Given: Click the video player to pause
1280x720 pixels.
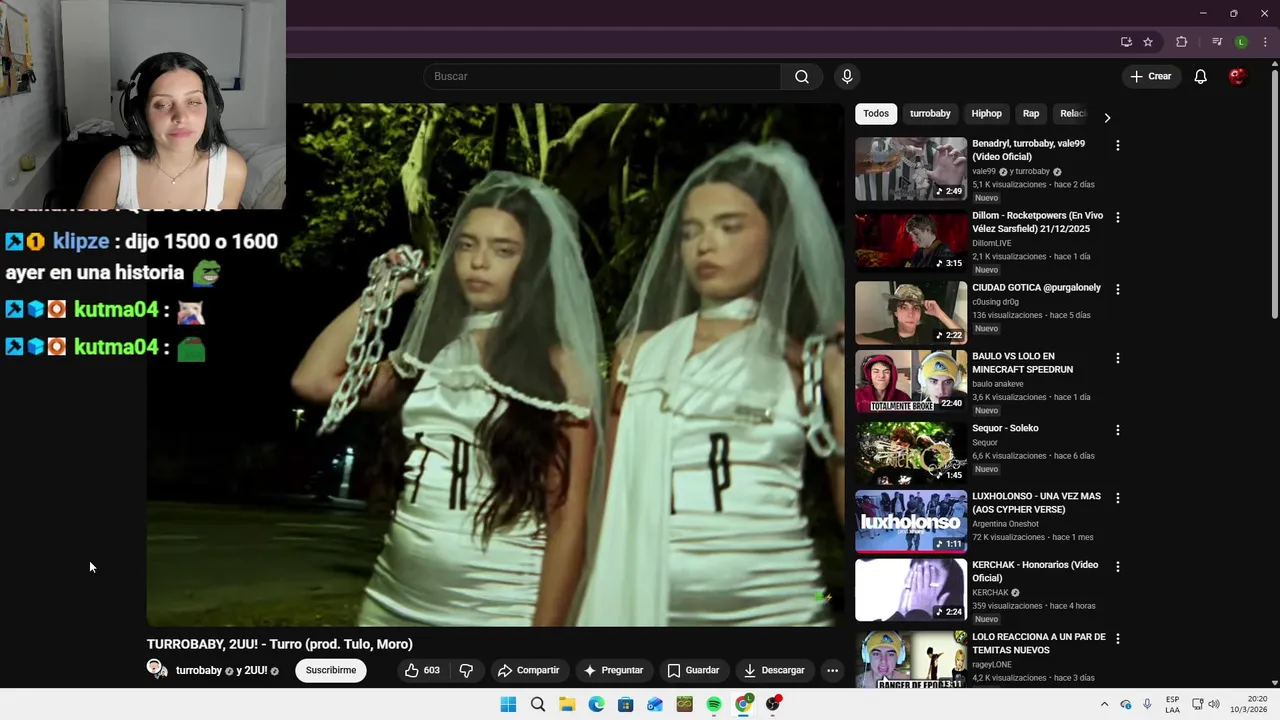Looking at the screenshot, I should [x=495, y=365].
